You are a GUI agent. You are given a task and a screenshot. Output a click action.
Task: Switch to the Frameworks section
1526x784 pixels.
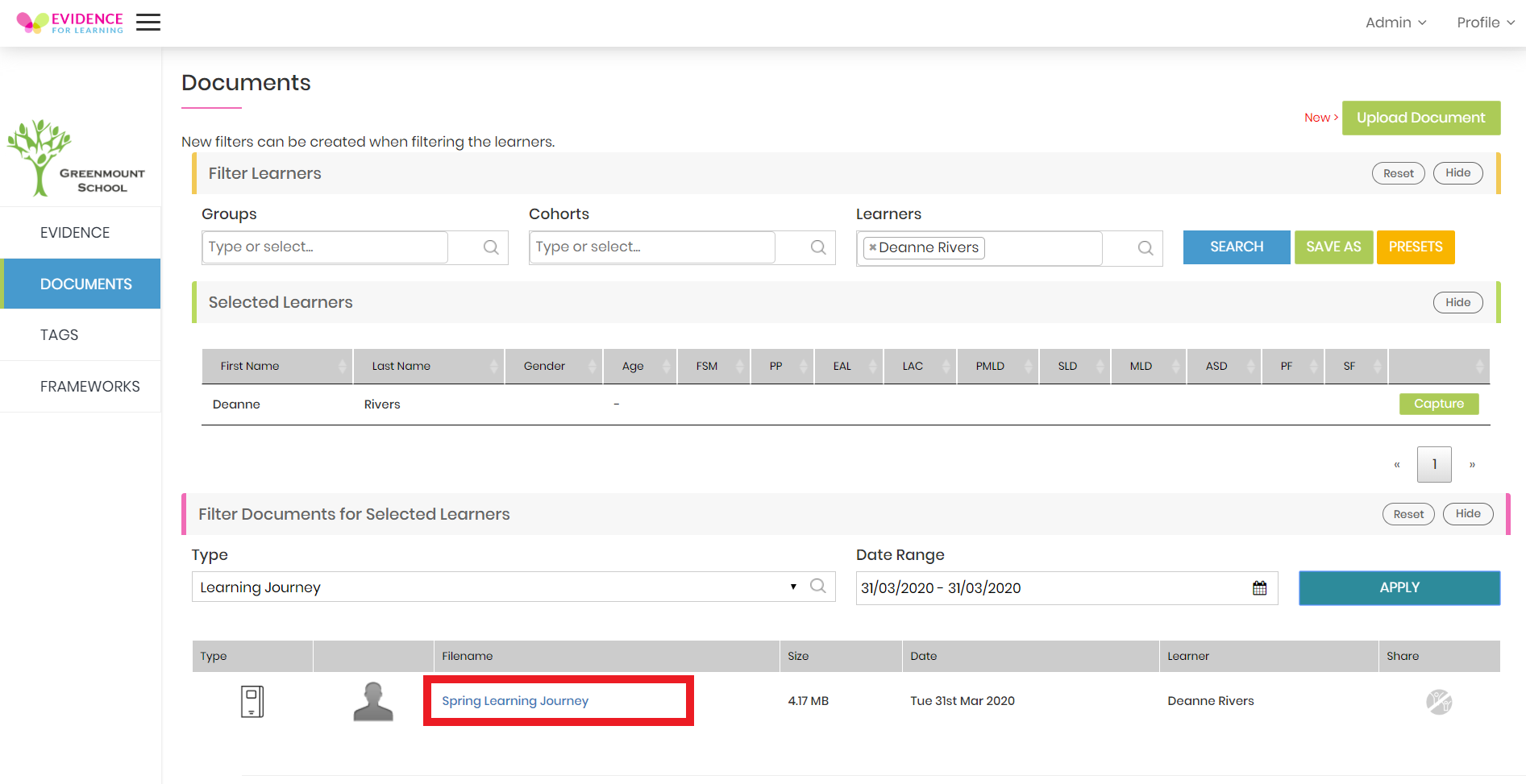89,386
